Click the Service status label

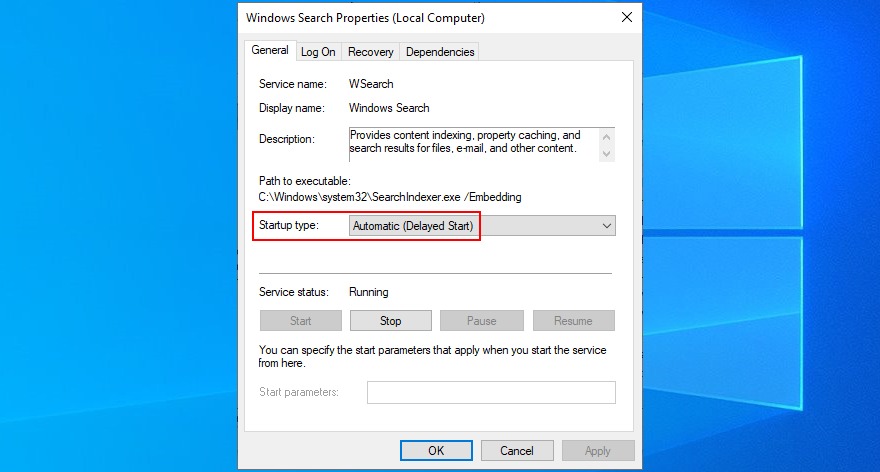294,292
